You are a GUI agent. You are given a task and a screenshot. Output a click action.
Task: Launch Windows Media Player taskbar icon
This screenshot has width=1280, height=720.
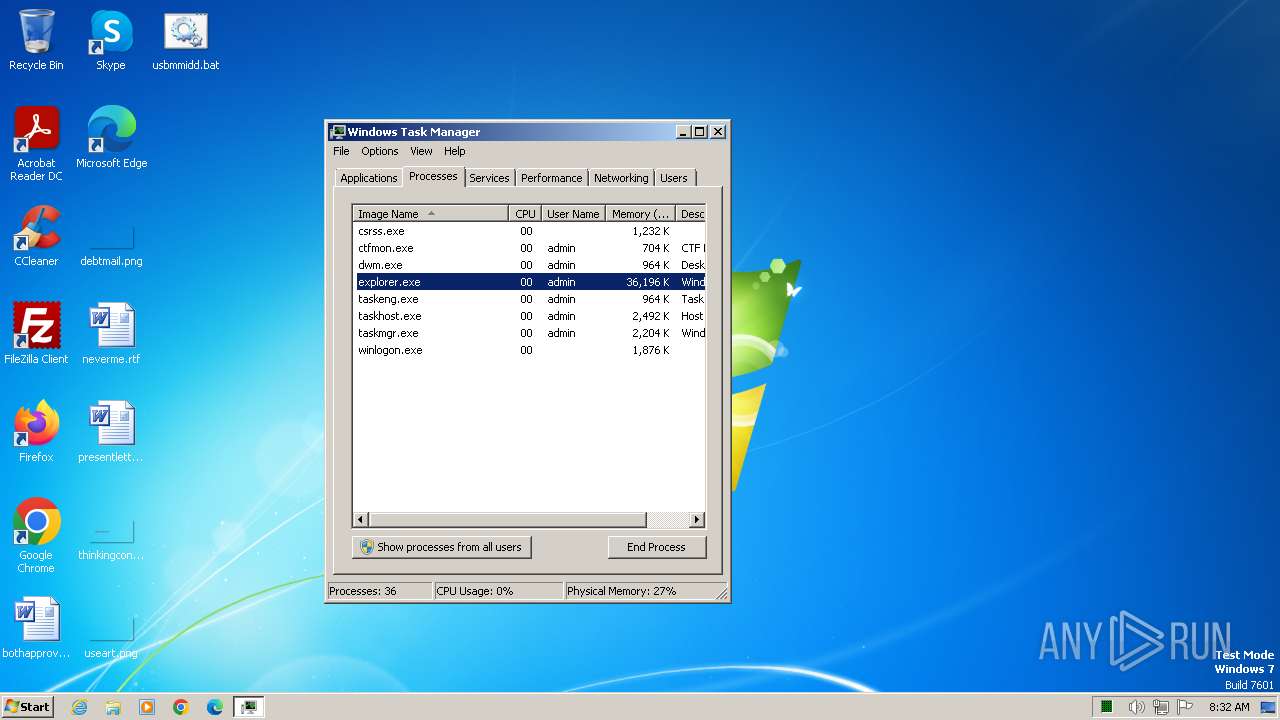(147, 707)
